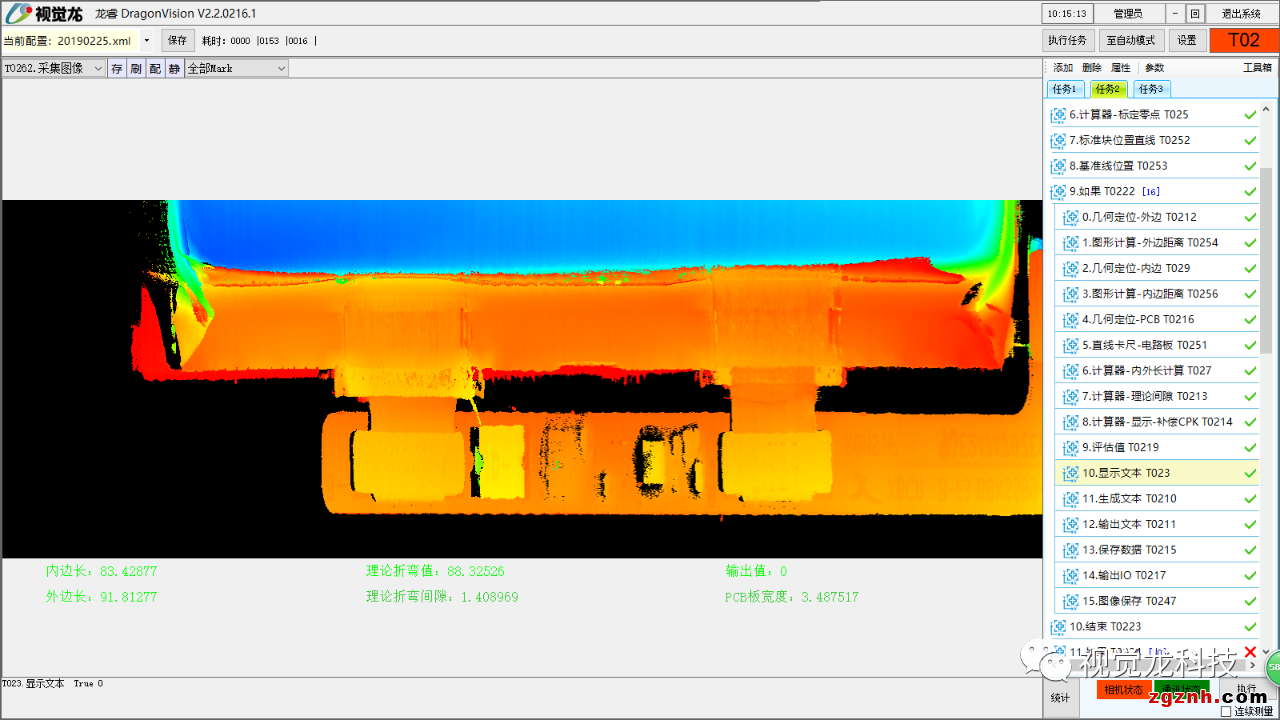Select the 9.评估值 T0219 task step

[x=1120, y=448]
